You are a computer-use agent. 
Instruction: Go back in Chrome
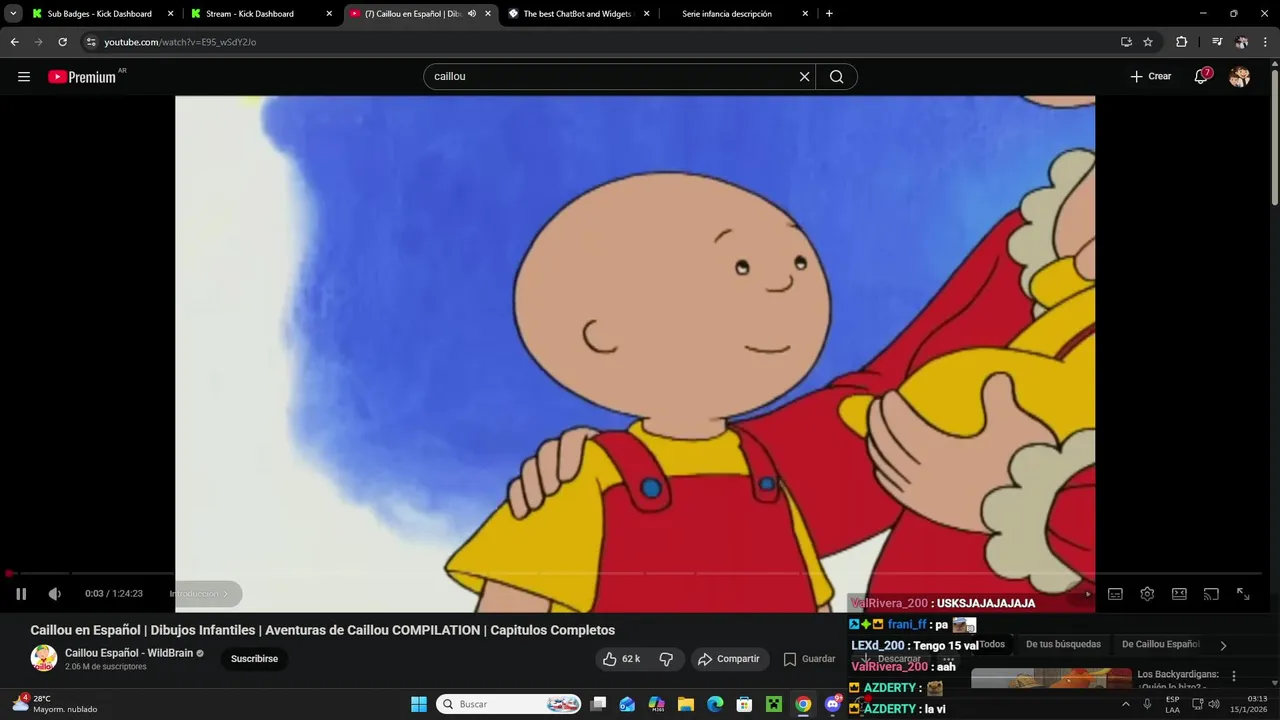(x=14, y=42)
